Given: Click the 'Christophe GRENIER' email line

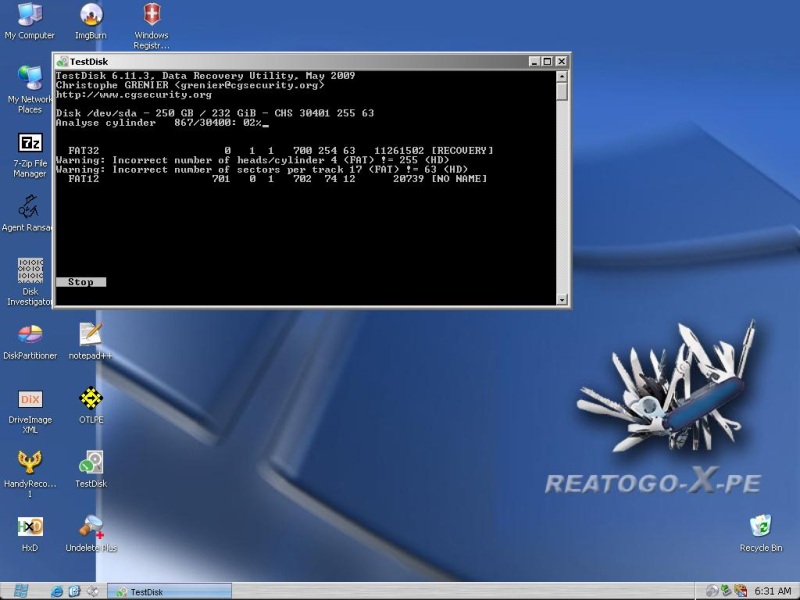Looking at the screenshot, I should click(x=190, y=85).
